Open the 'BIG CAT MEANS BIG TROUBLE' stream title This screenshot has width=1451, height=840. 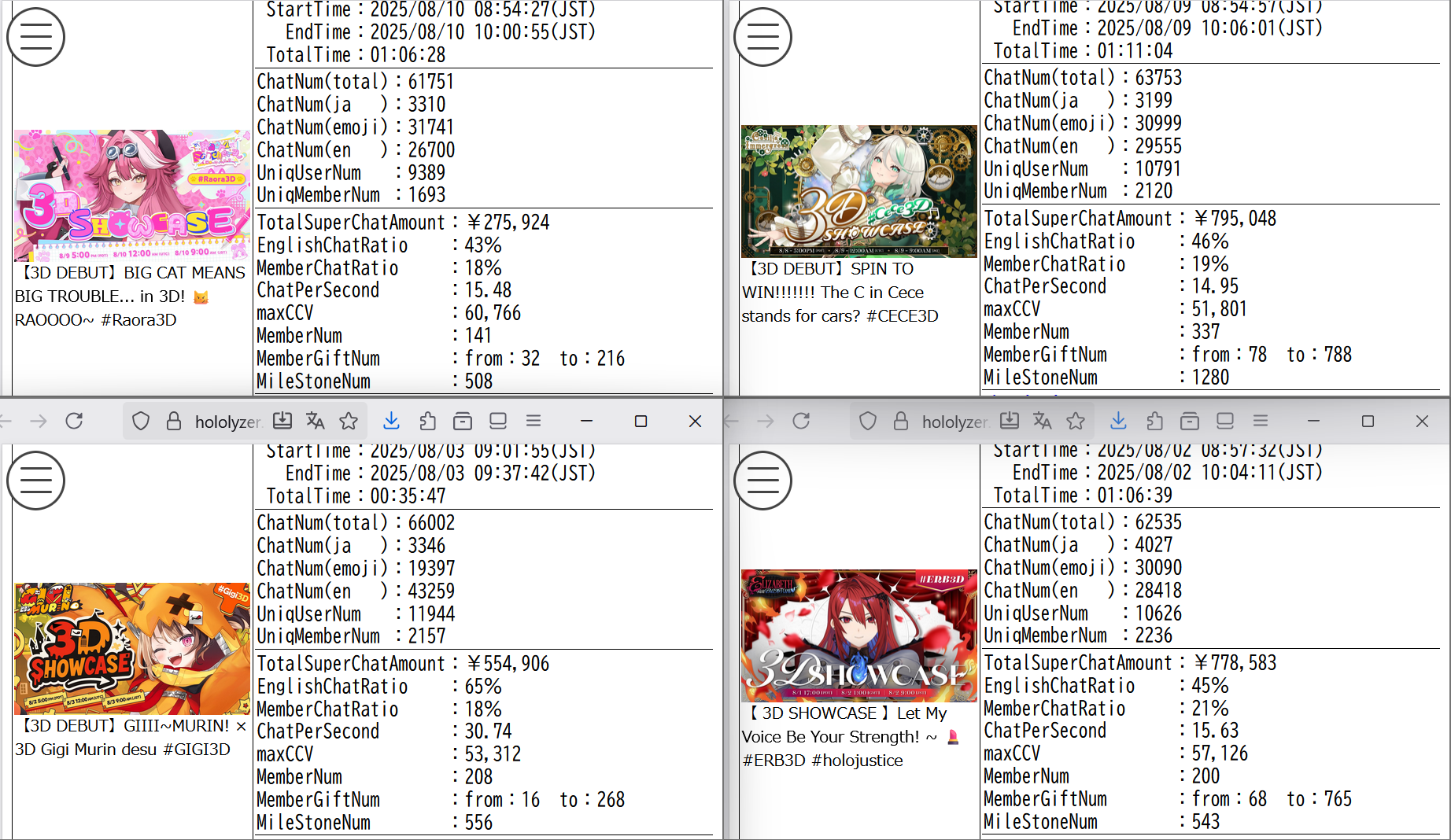click(131, 297)
